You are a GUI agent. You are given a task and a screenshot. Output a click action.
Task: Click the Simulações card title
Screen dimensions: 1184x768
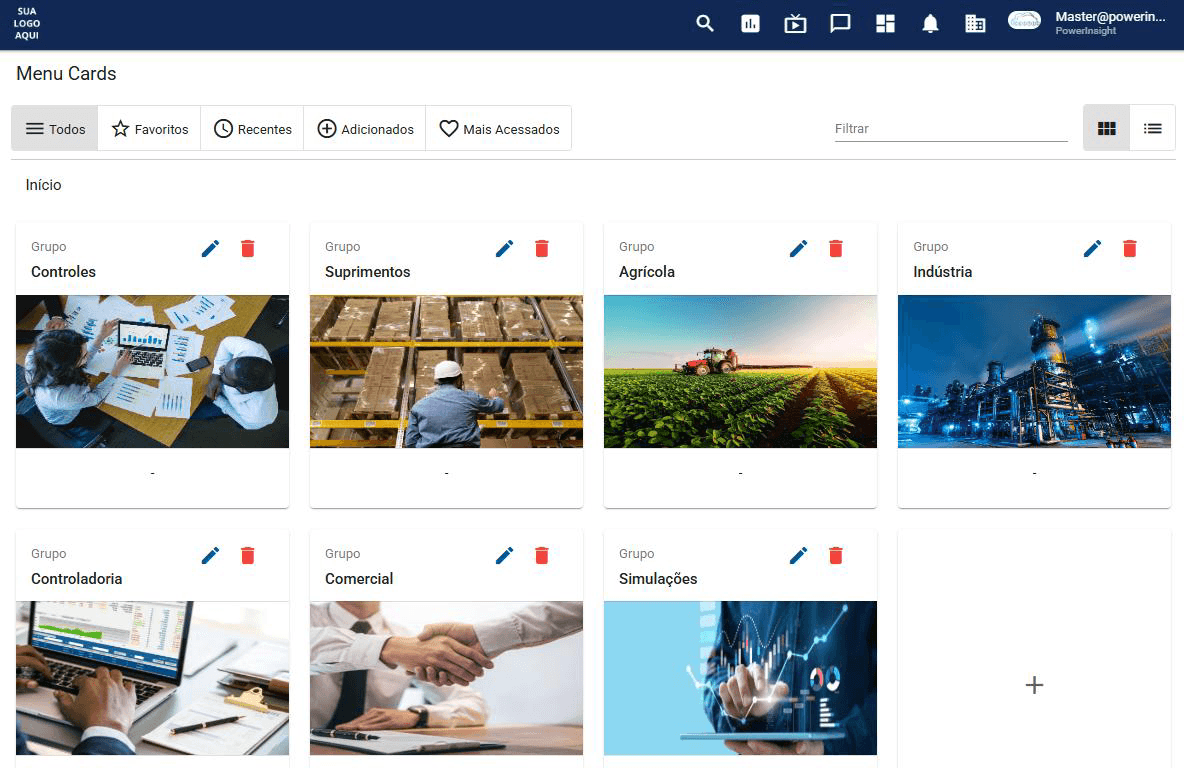point(658,579)
